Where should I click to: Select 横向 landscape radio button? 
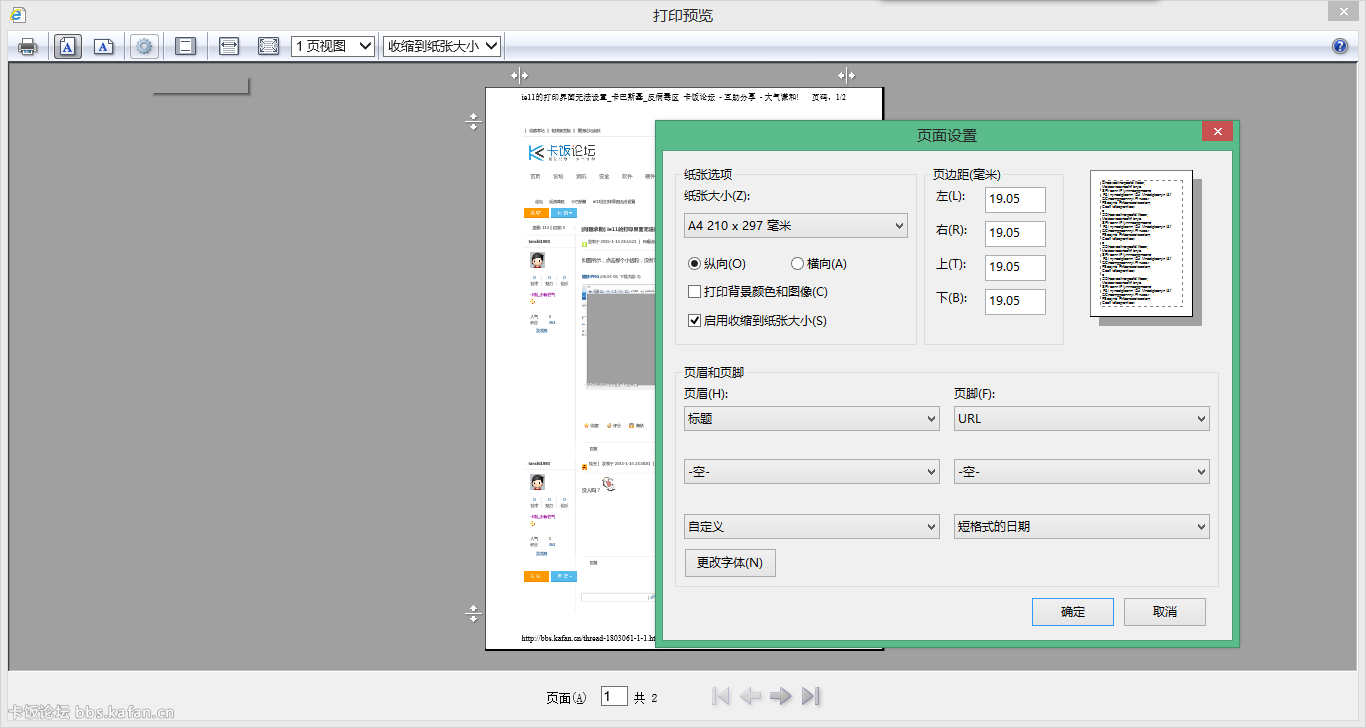(x=798, y=264)
